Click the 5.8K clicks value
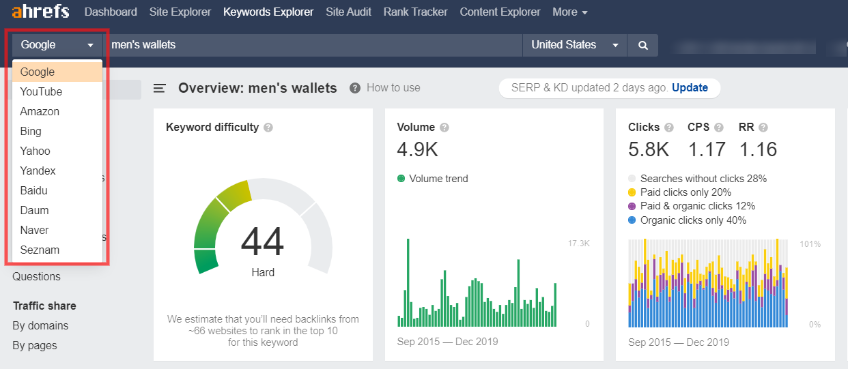 click(649, 150)
